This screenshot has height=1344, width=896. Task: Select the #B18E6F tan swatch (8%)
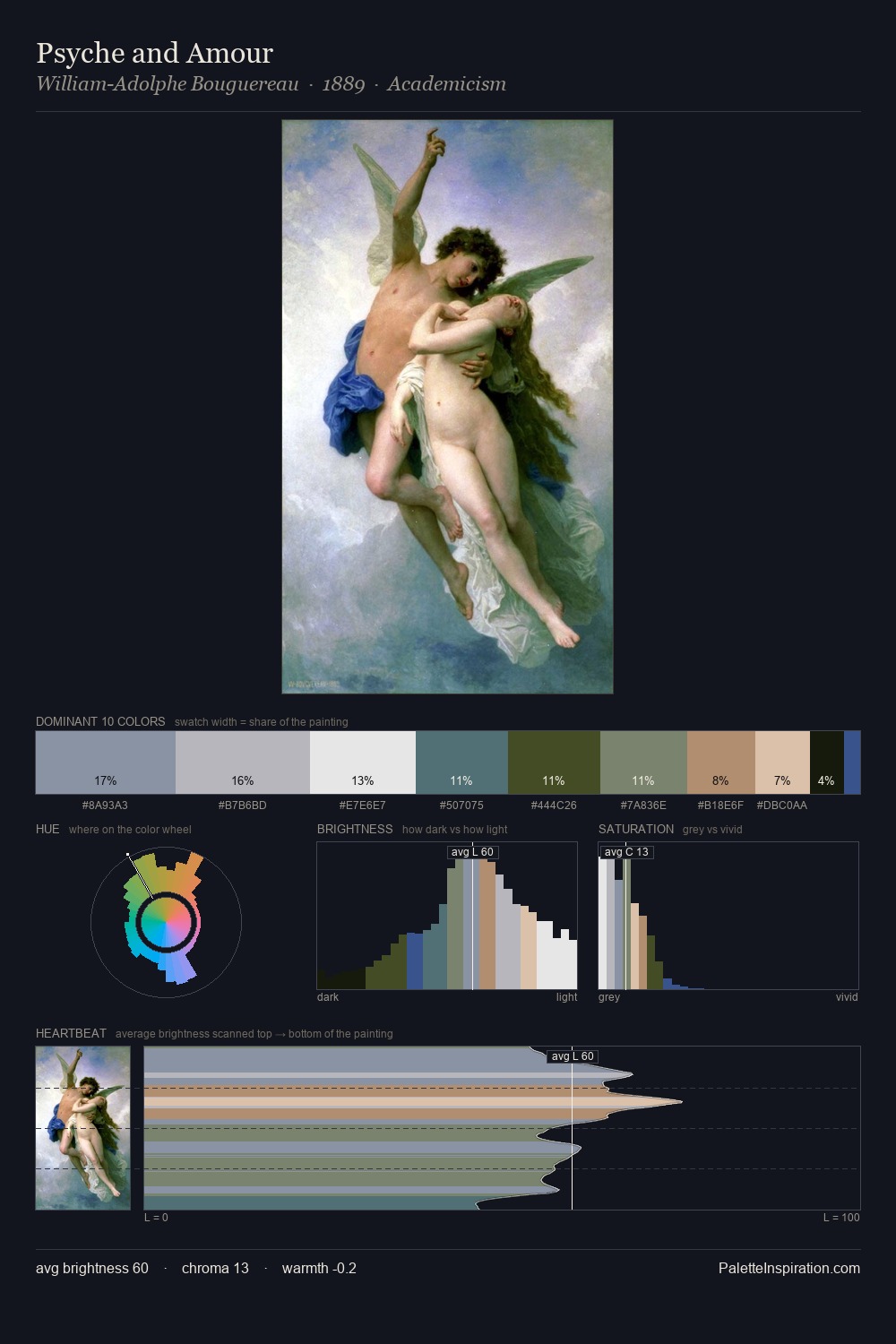(721, 762)
